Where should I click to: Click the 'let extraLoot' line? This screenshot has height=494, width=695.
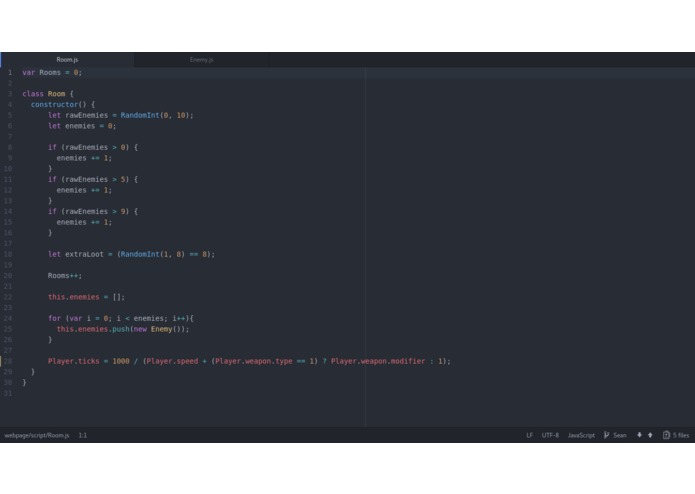pyautogui.click(x=131, y=254)
